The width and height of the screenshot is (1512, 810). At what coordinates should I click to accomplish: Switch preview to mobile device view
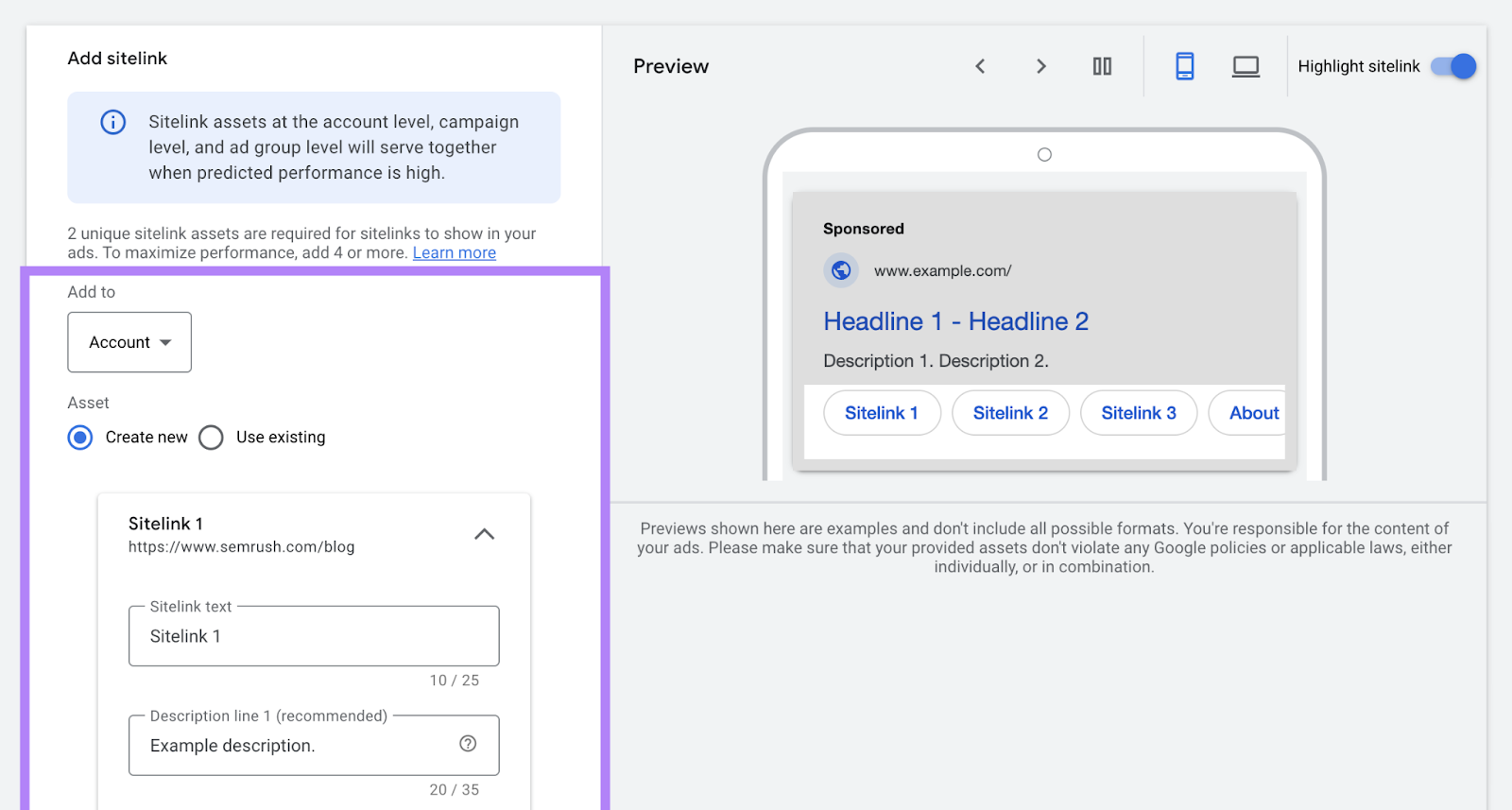1184,66
